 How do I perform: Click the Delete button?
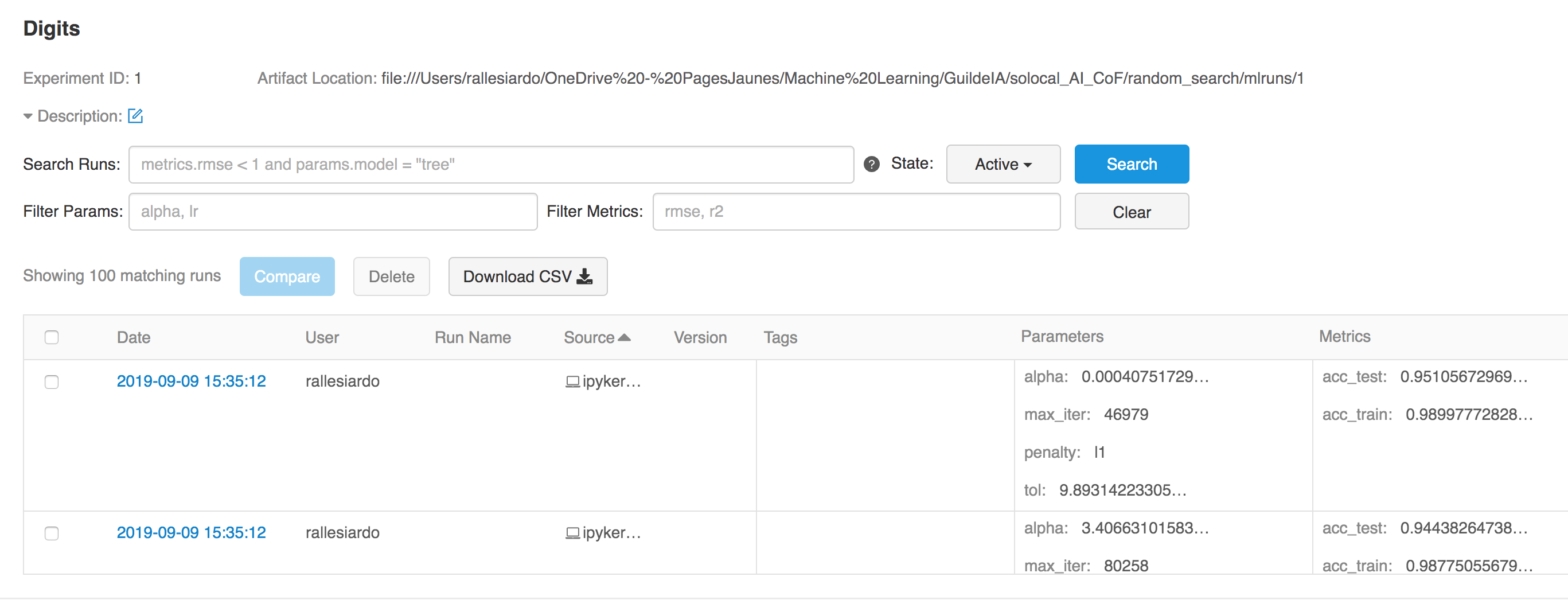pos(391,276)
